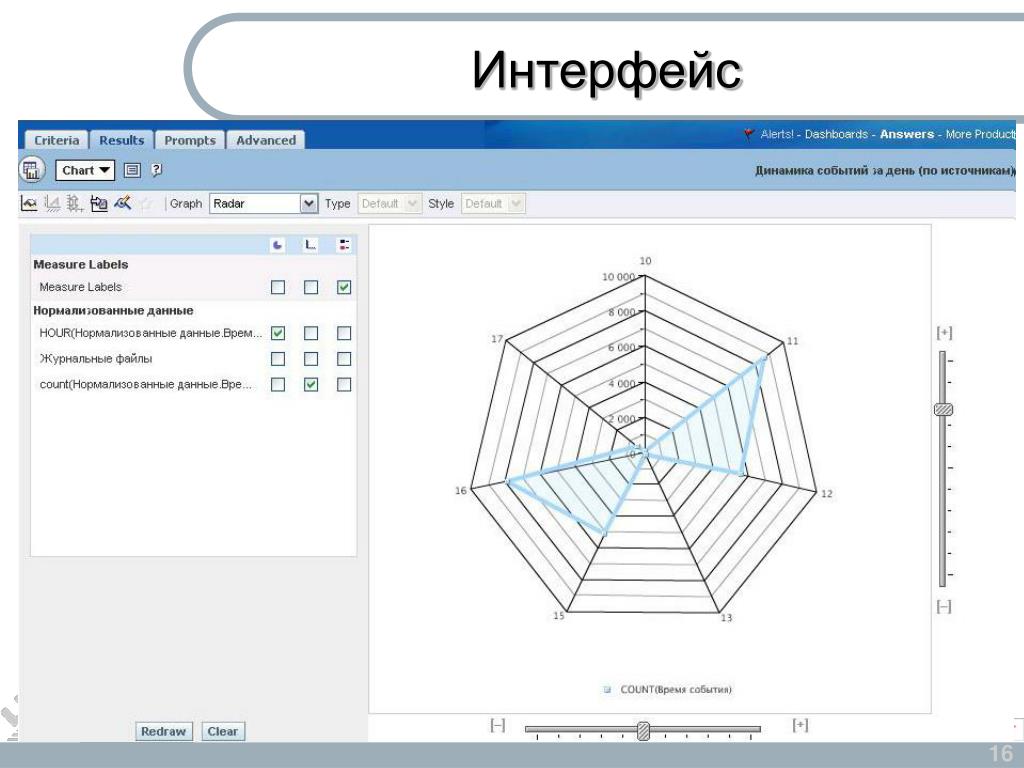Check Журнальные файлы pie-column checkbox
Viewport: 1024px width, 768px height.
278,359
